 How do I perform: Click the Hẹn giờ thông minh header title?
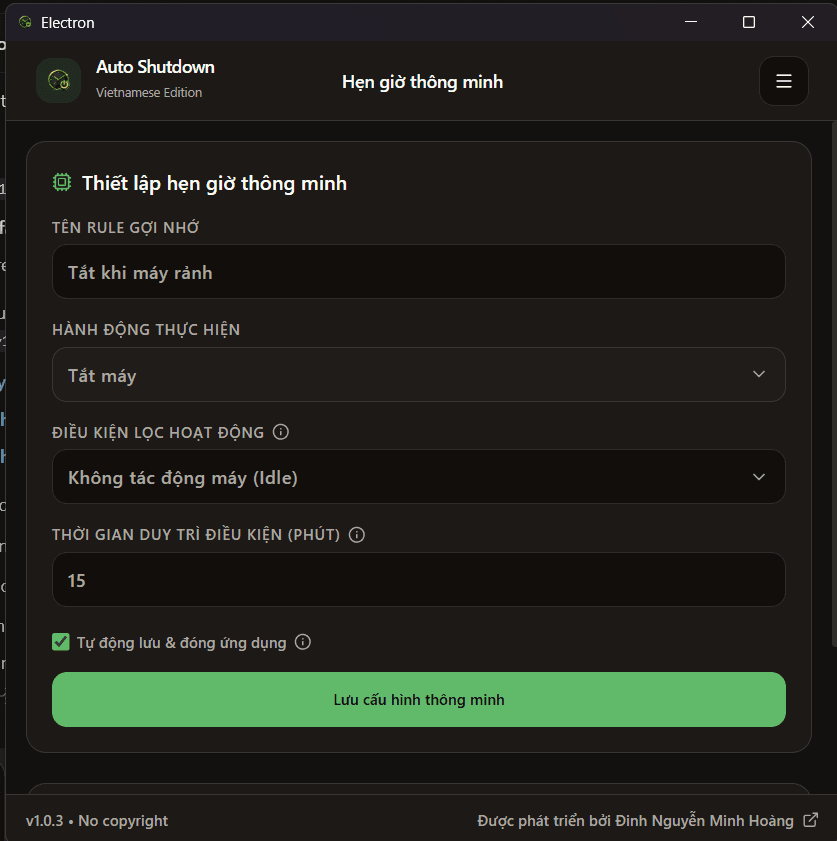423,82
